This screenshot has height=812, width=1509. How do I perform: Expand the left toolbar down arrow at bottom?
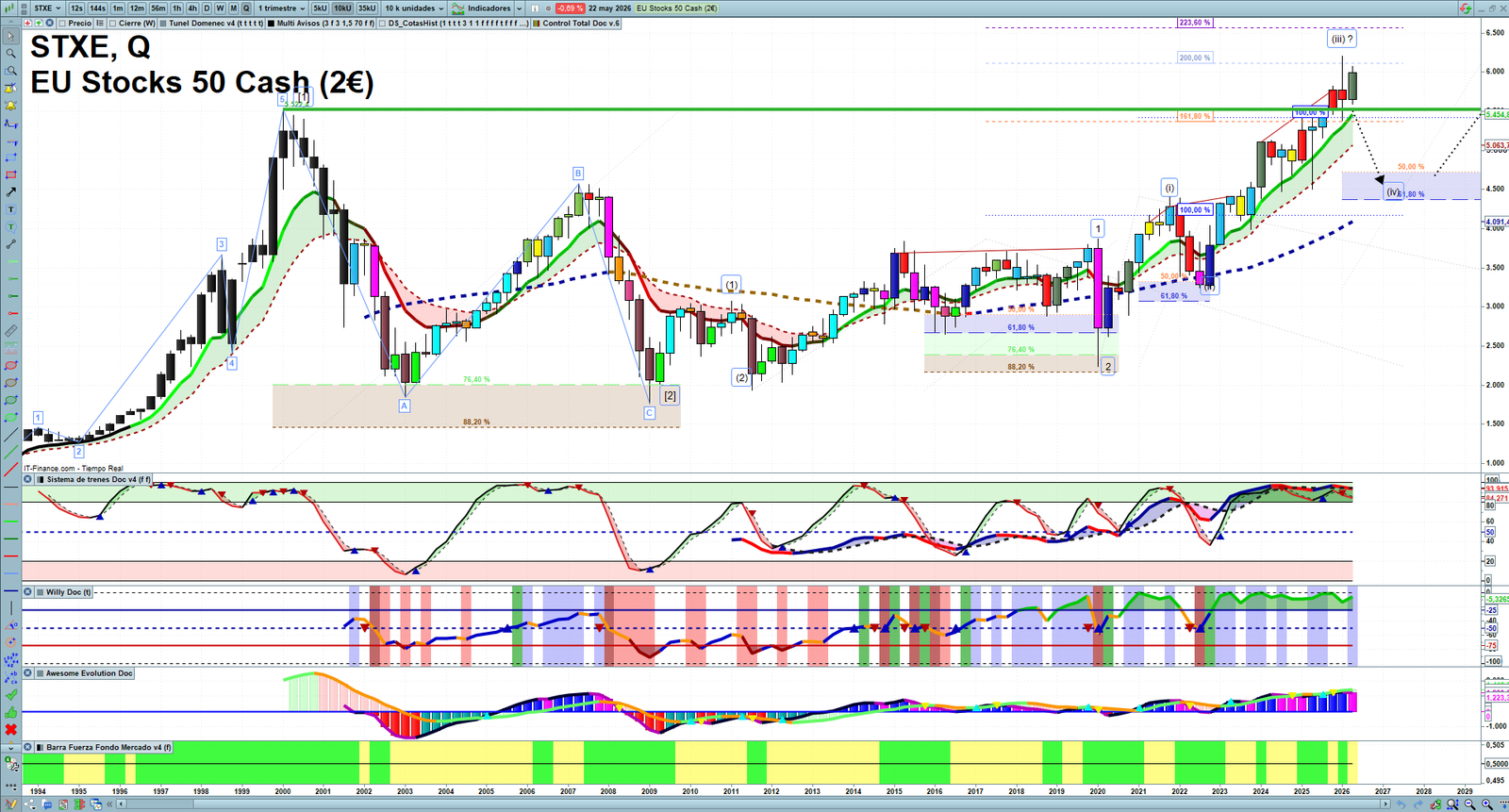[x=11, y=747]
